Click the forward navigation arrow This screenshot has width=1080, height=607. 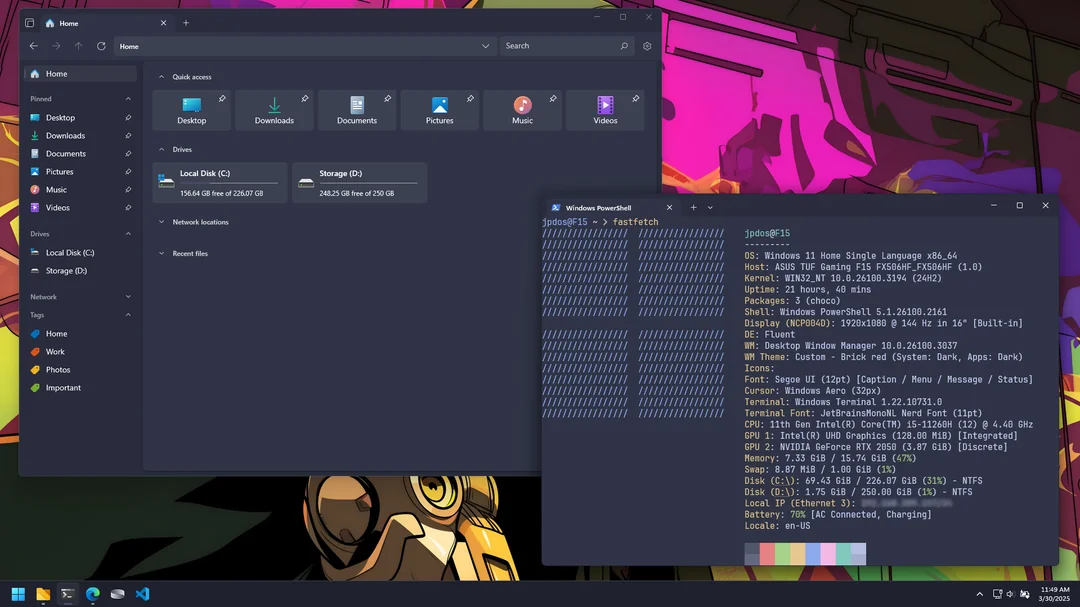click(x=56, y=46)
